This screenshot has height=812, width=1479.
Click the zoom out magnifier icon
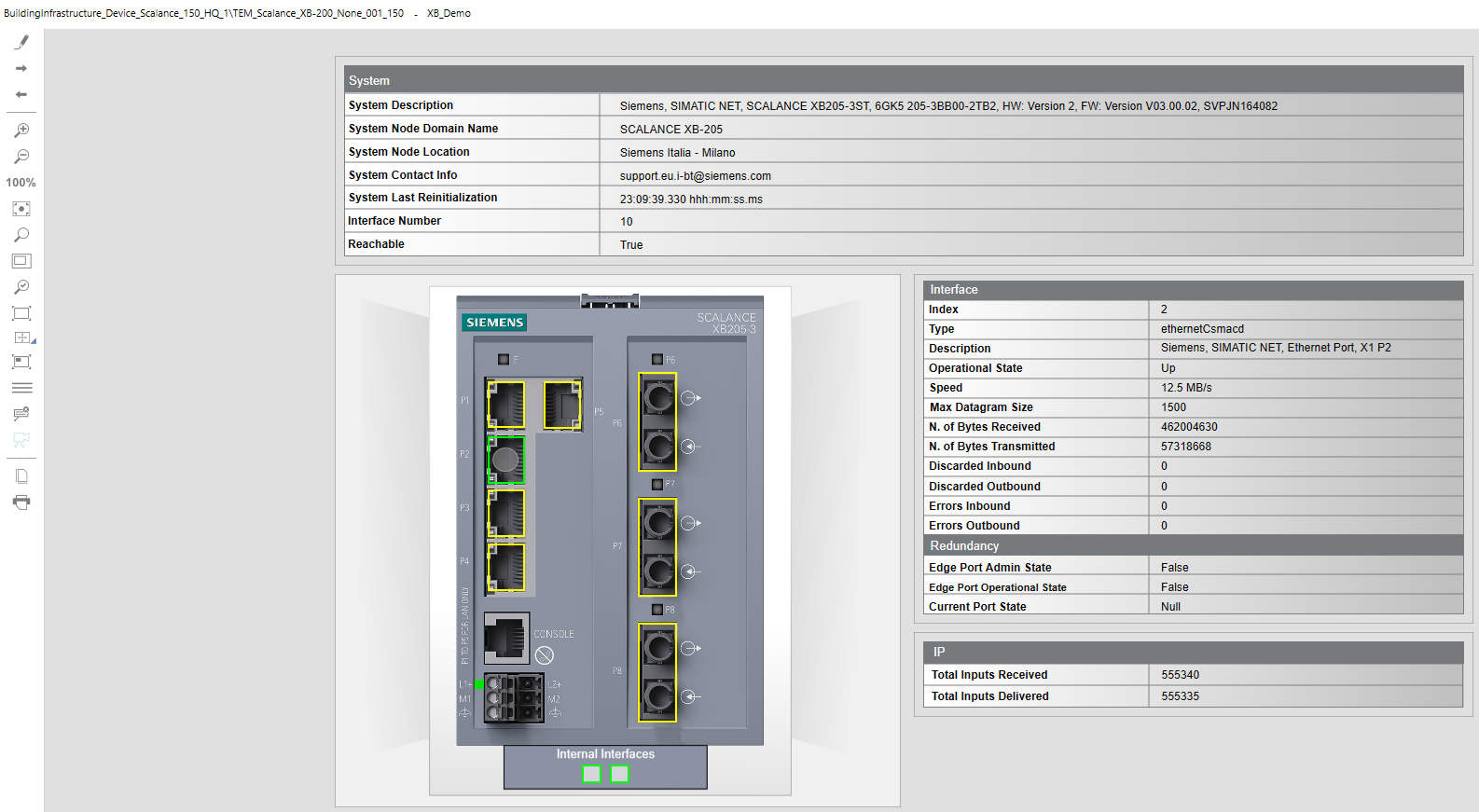pyautogui.click(x=21, y=157)
